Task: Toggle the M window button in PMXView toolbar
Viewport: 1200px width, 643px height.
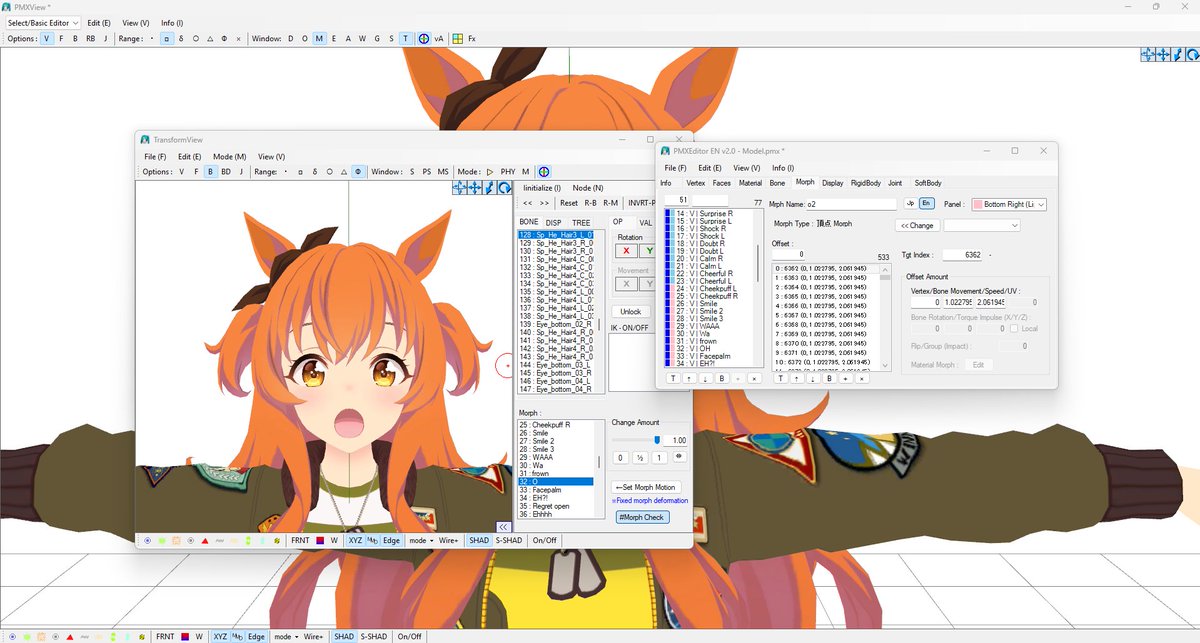Action: tap(319, 38)
